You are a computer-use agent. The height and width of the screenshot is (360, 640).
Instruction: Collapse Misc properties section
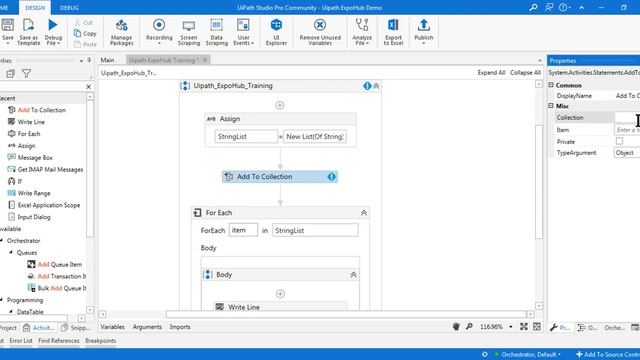click(x=551, y=106)
